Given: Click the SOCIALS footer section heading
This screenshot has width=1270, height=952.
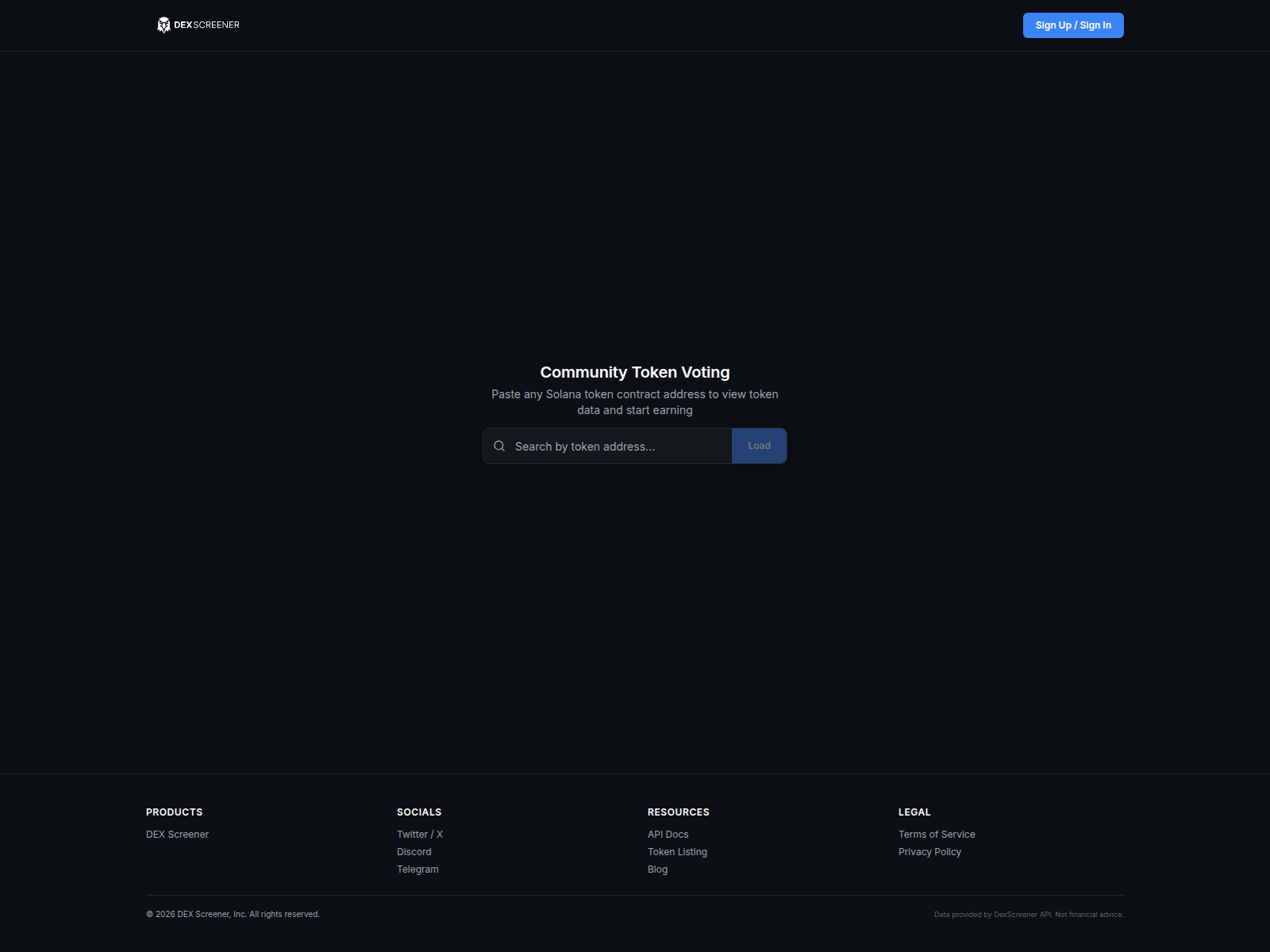Looking at the screenshot, I should click(418, 812).
